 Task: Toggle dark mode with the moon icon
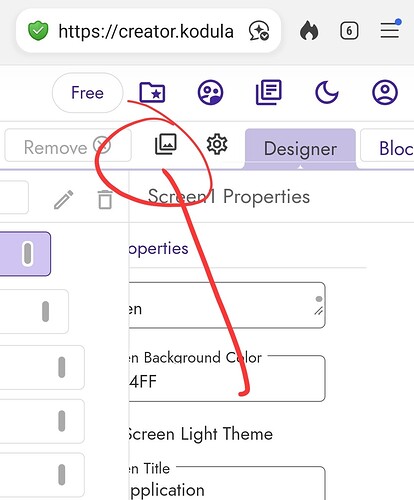[x=327, y=92]
